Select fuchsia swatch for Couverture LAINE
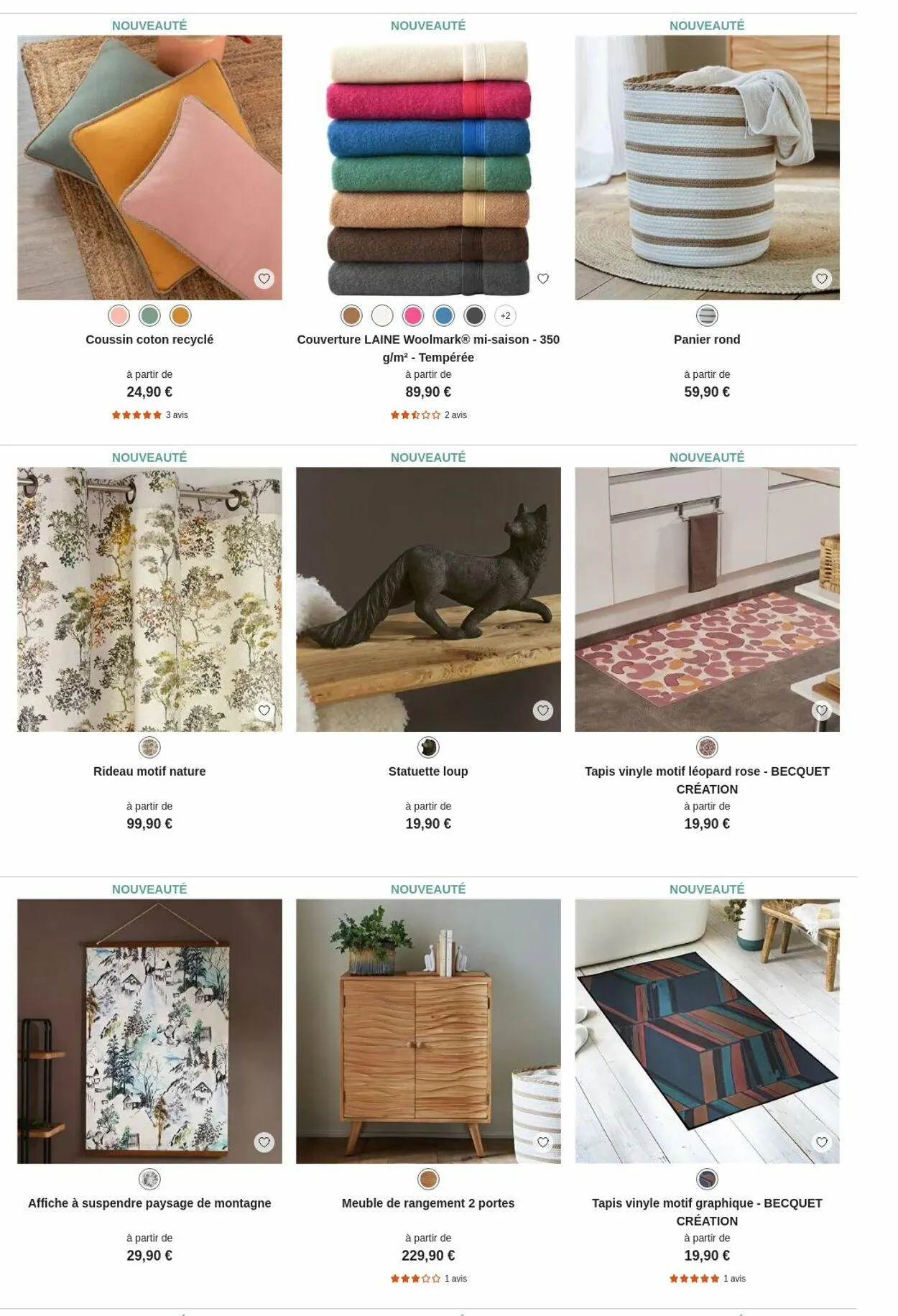Viewport: 898px width, 1316px height. 413,315
